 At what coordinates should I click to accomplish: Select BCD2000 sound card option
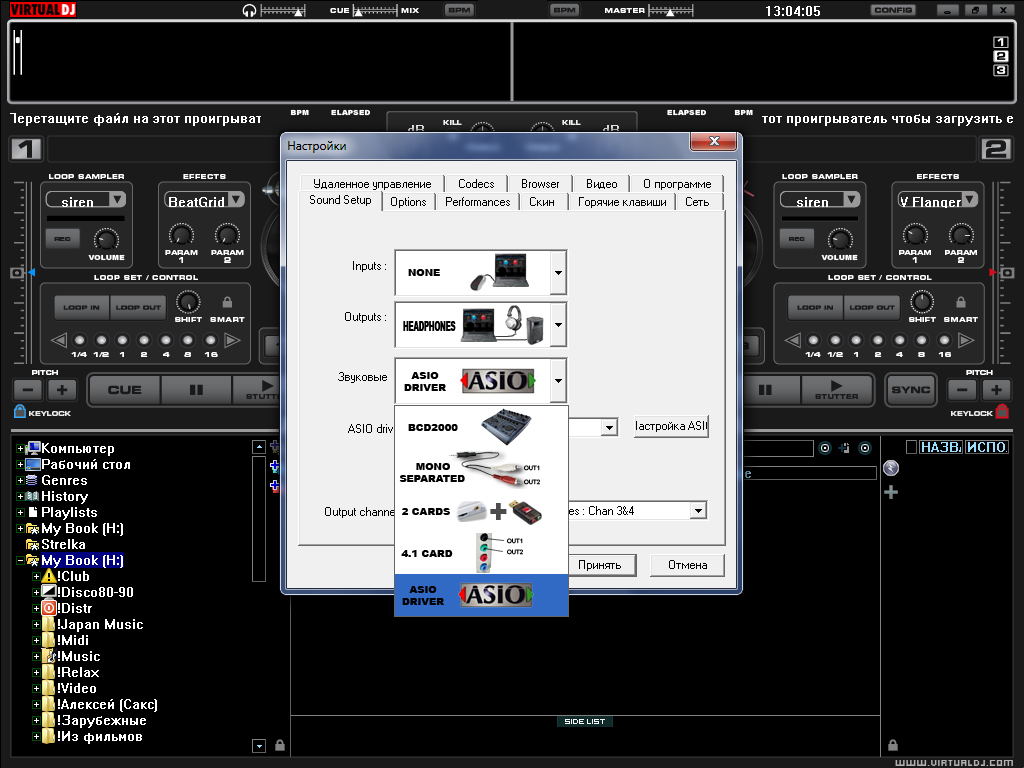pos(481,427)
